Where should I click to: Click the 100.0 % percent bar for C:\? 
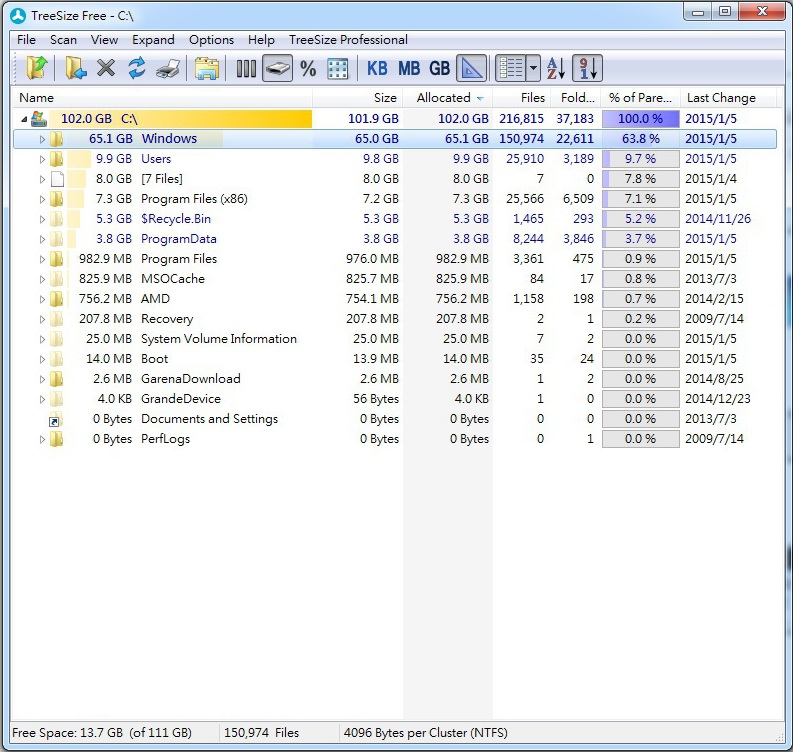pos(640,119)
